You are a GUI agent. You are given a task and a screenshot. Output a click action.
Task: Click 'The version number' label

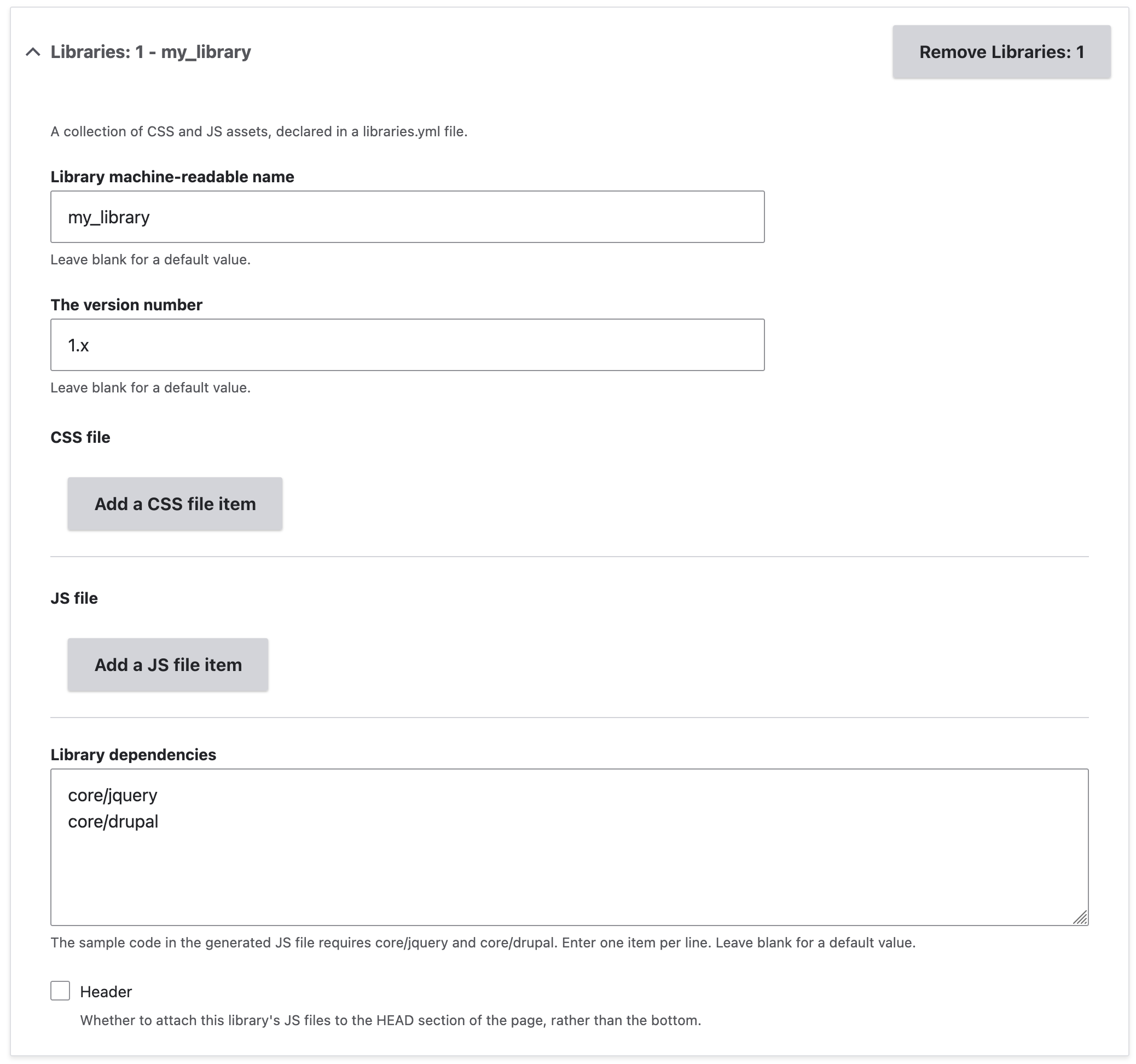click(126, 304)
